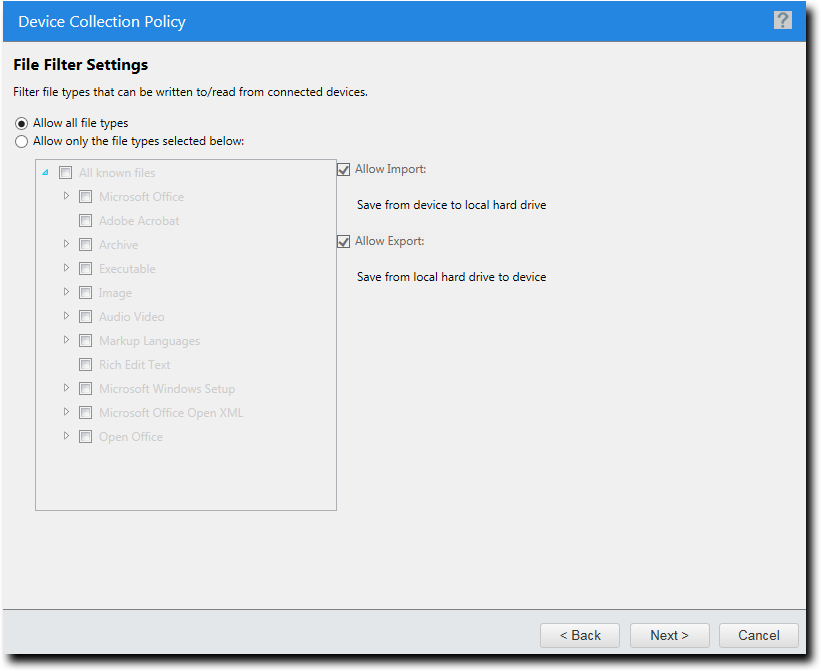
Task: Expand the Archive file types node
Action: click(65, 244)
